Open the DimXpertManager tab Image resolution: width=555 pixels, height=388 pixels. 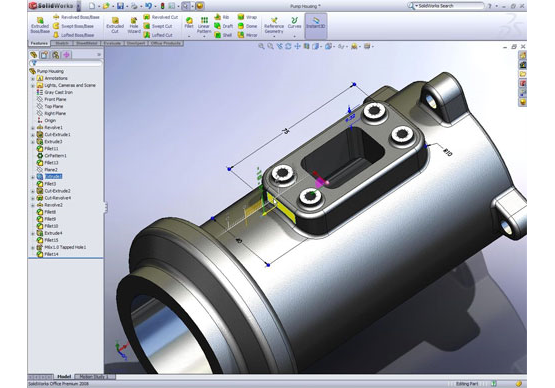67,55
